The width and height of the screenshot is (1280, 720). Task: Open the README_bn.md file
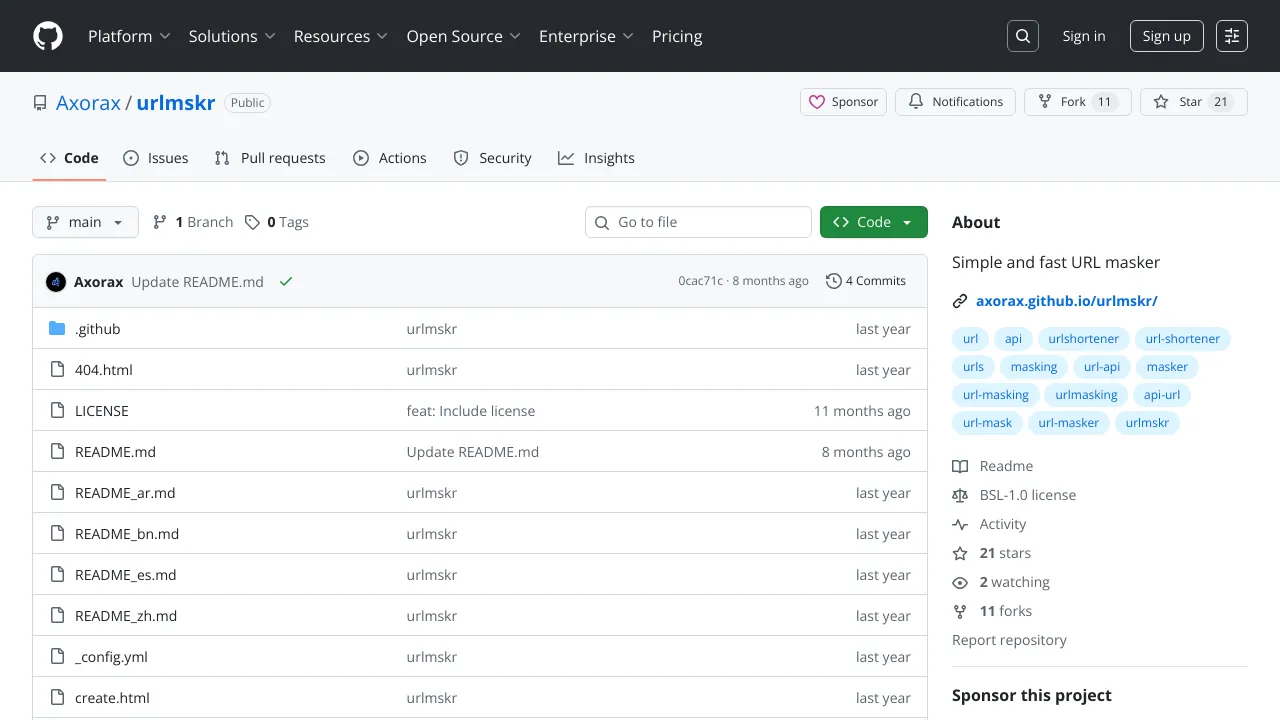pyautogui.click(x=127, y=534)
